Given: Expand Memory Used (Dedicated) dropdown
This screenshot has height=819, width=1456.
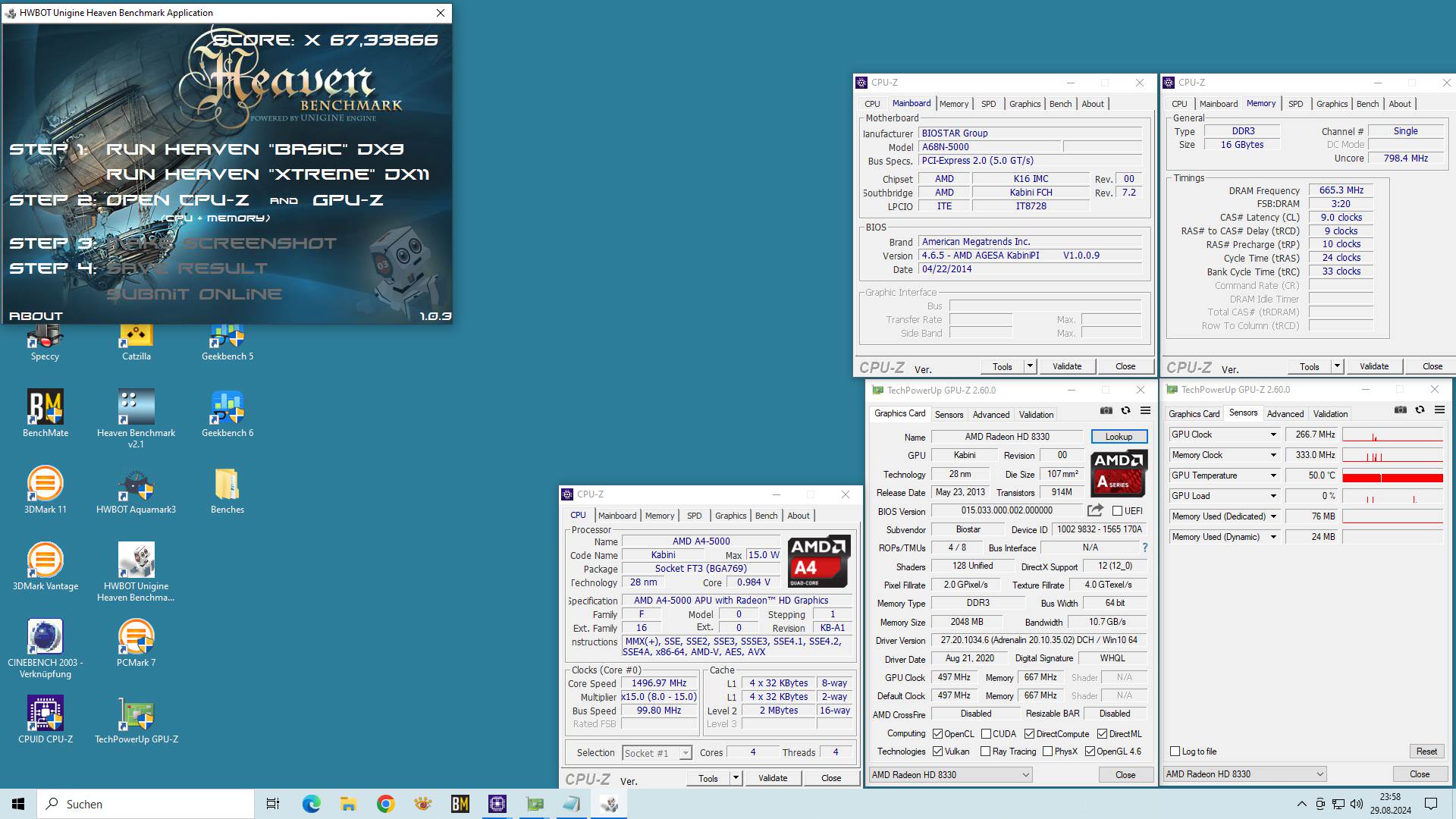Looking at the screenshot, I should [1273, 516].
